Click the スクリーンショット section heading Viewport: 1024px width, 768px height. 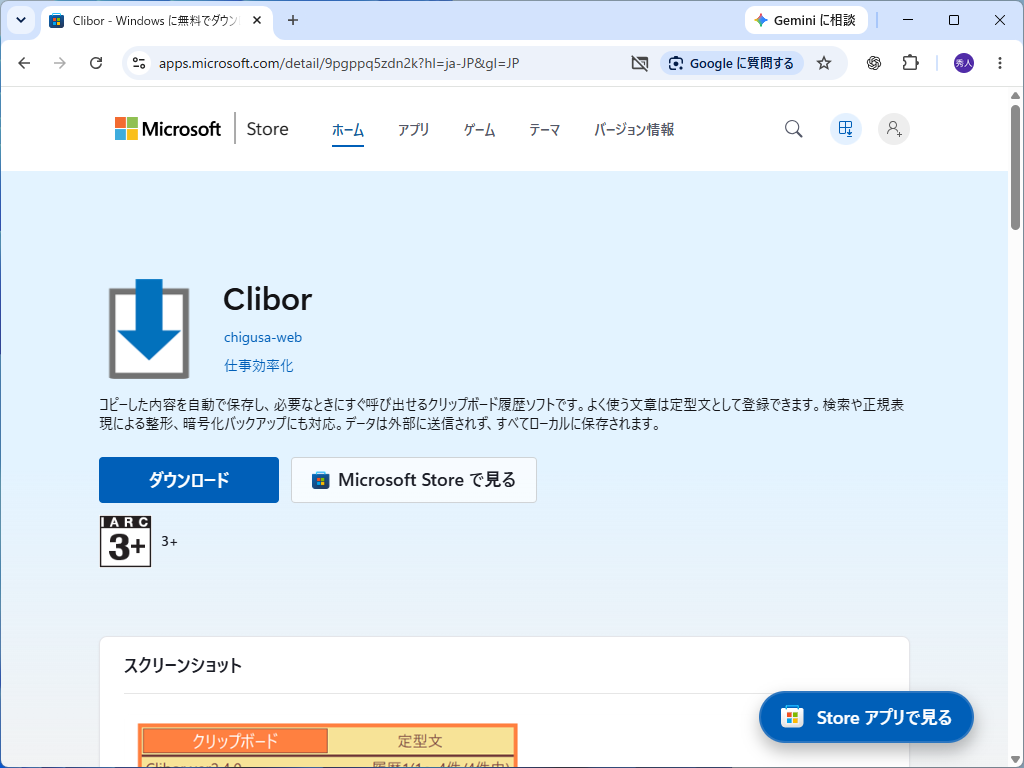click(x=183, y=665)
